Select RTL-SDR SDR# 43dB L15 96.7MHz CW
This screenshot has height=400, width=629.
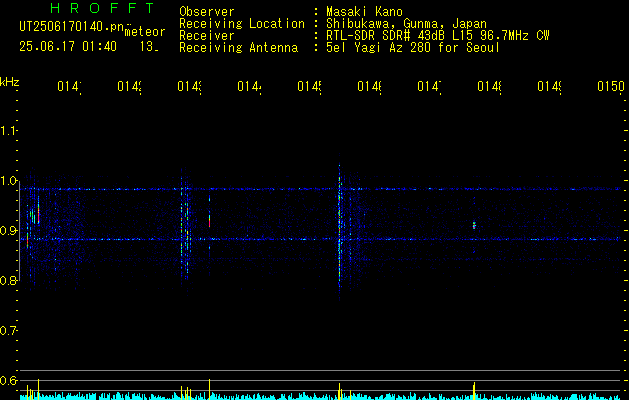(x=438, y=36)
